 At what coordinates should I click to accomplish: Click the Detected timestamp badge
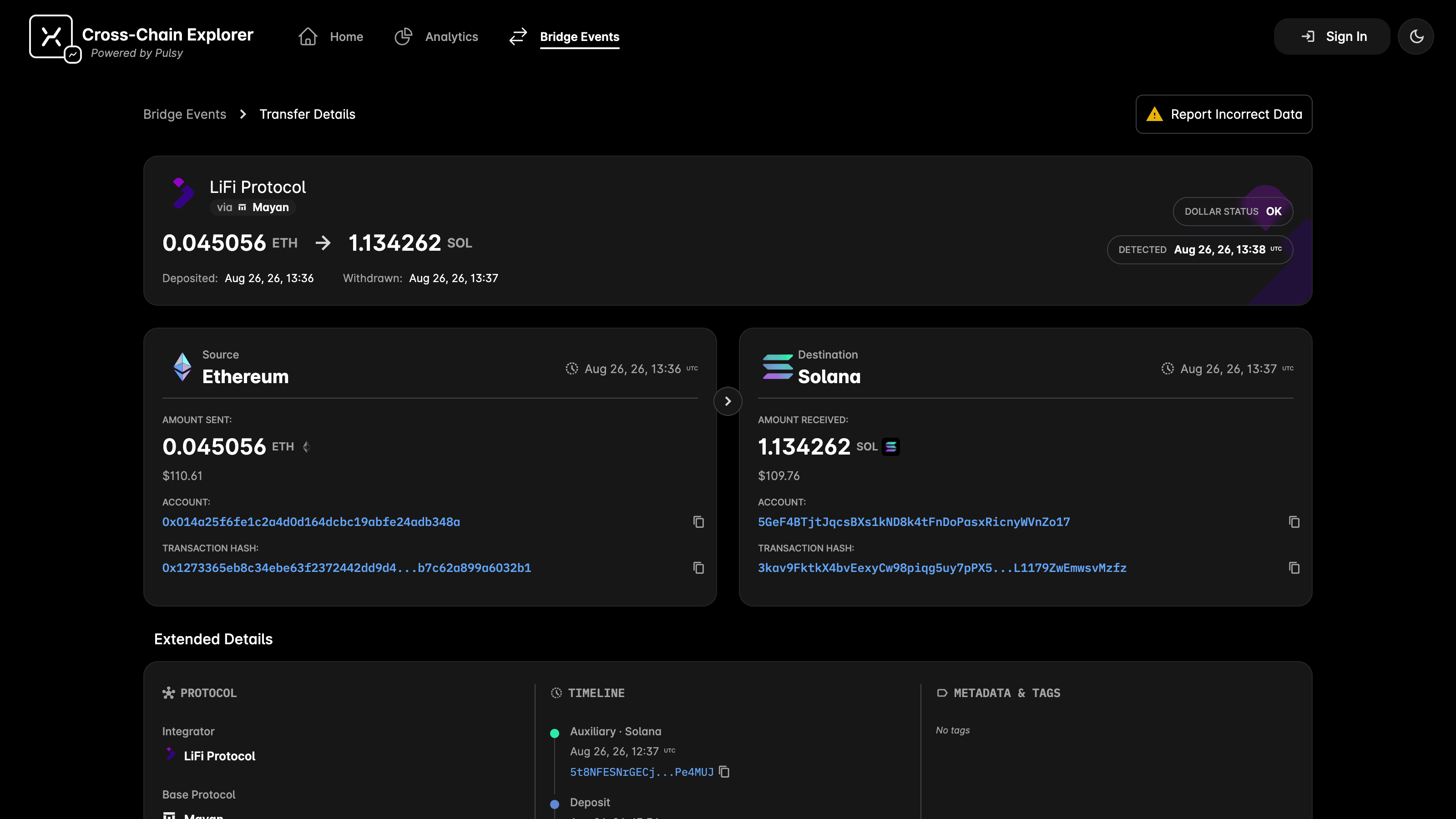[1199, 250]
